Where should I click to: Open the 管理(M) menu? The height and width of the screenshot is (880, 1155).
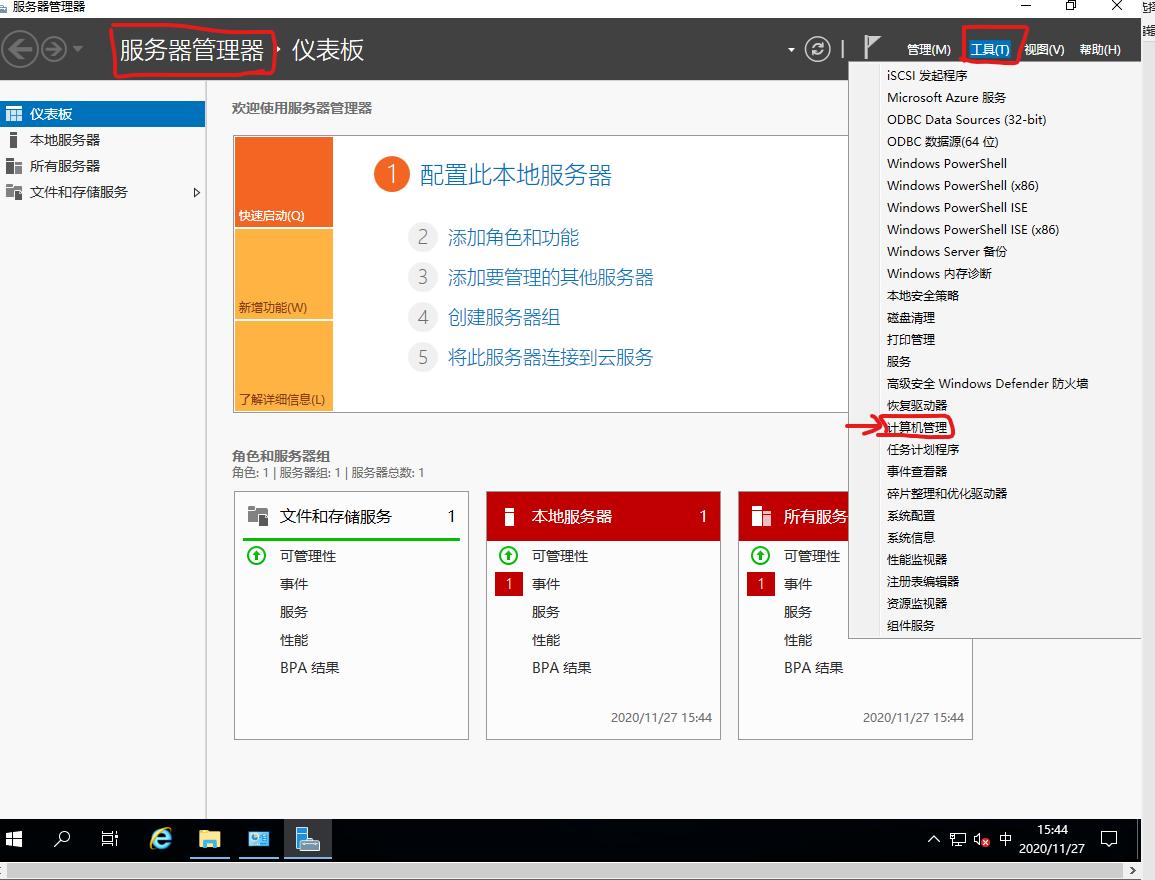928,48
